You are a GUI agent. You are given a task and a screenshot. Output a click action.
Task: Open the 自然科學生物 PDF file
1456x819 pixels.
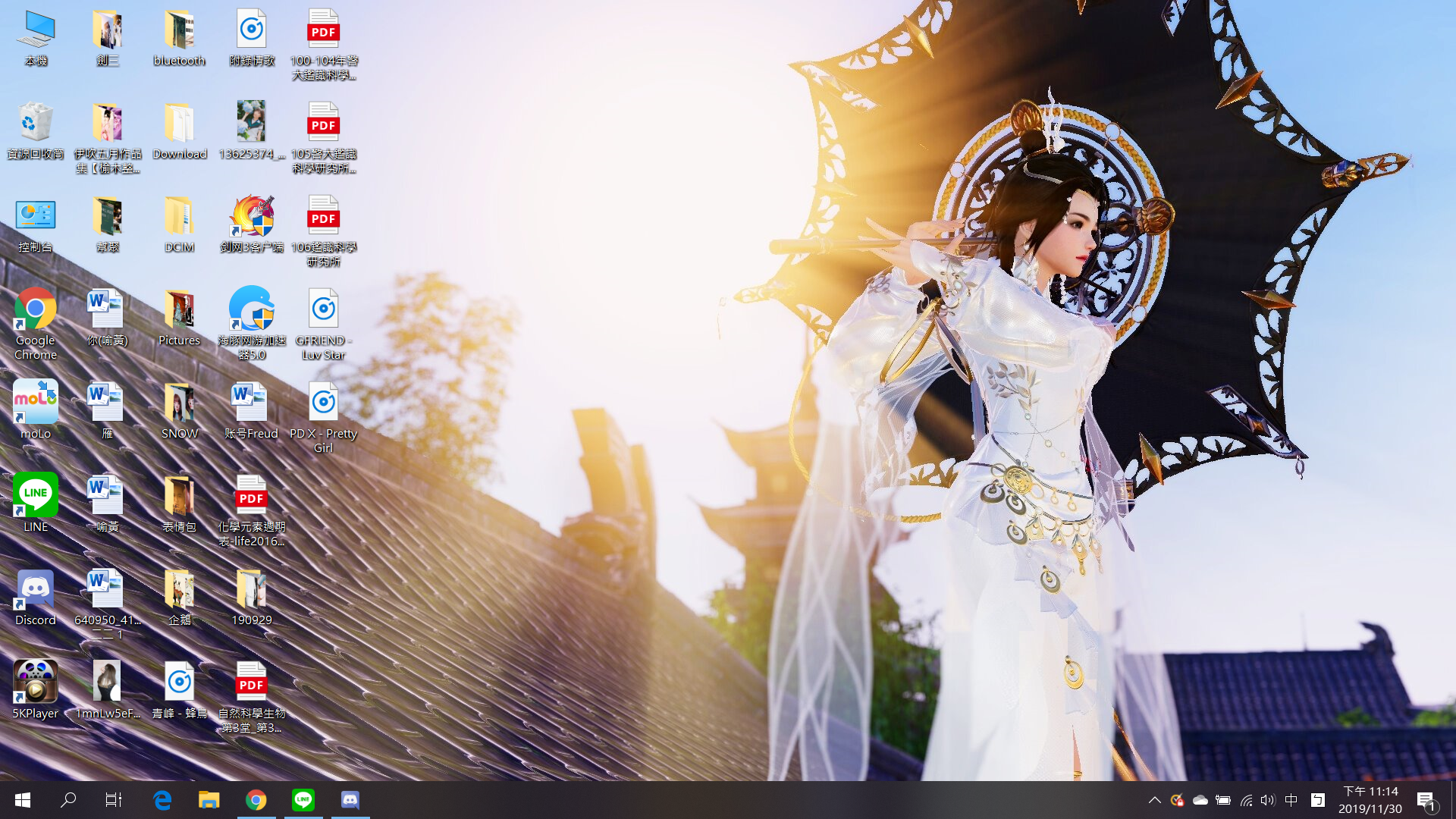click(x=252, y=698)
